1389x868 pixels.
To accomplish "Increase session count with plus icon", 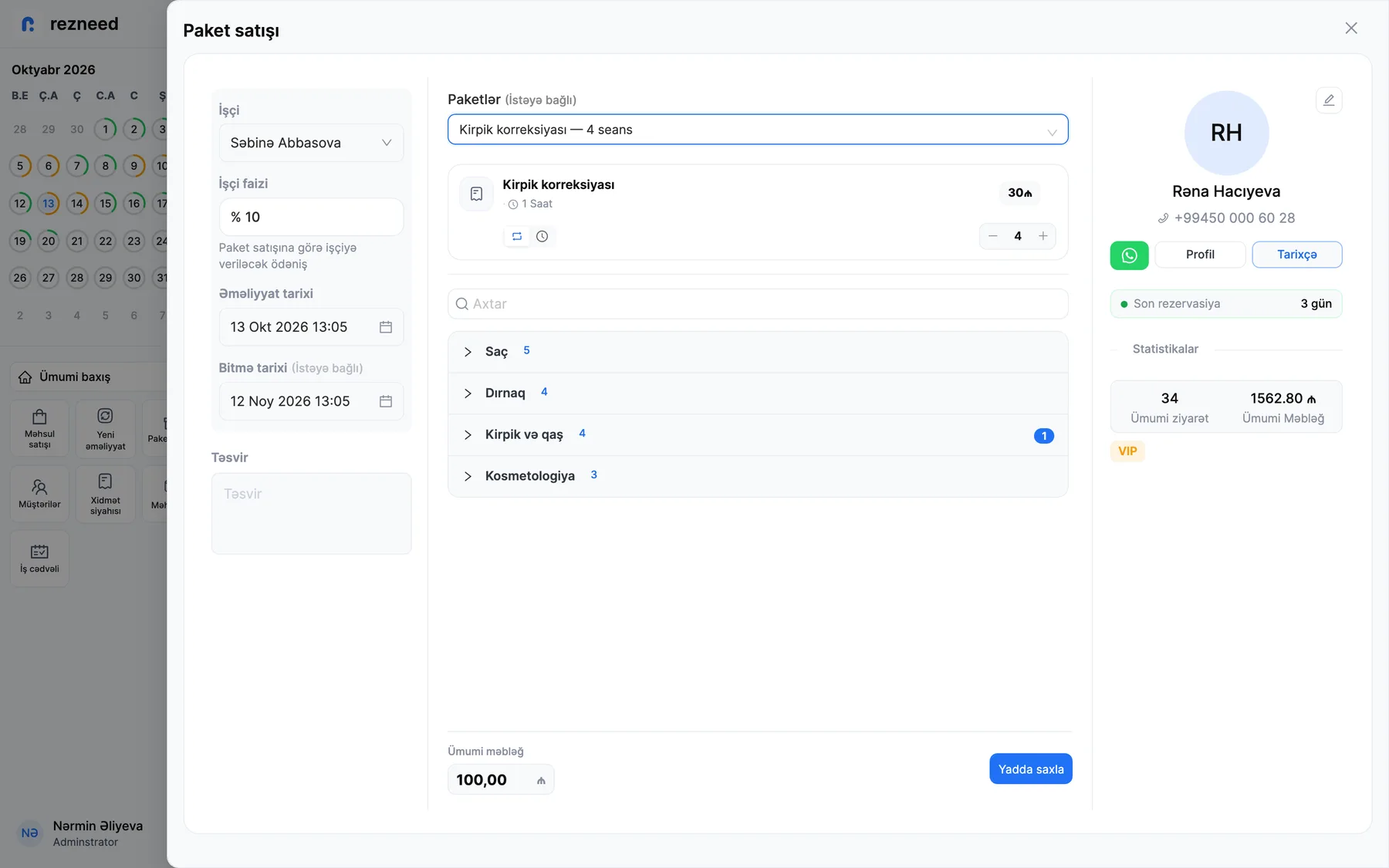I will [x=1043, y=236].
